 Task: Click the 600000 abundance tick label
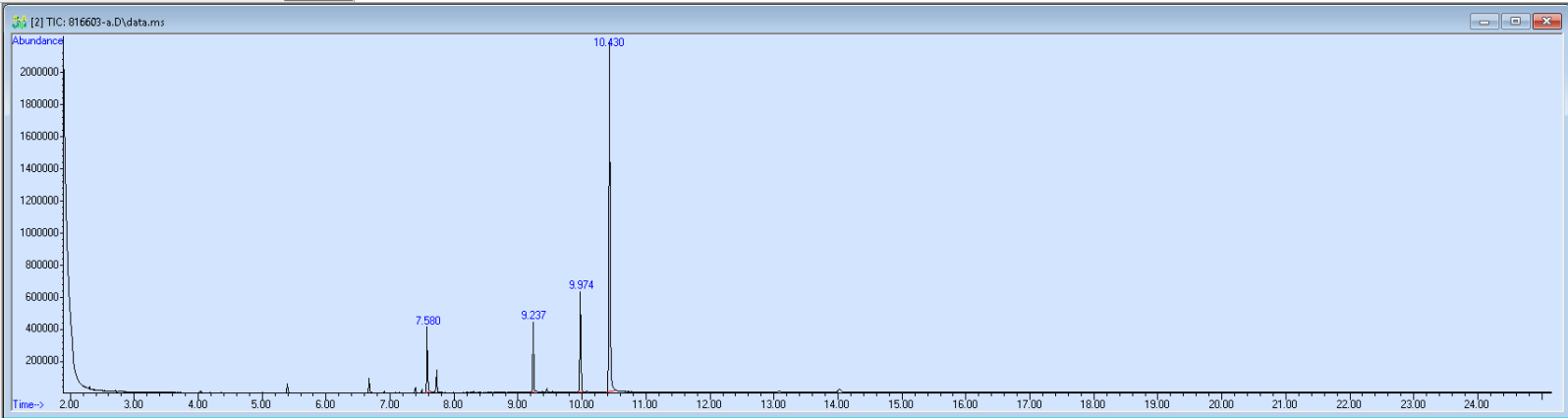(x=42, y=297)
